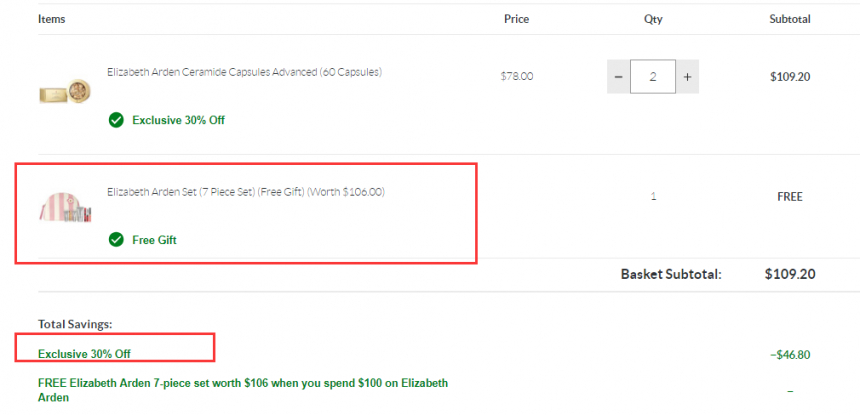Click the Subtotal column header
The height and width of the screenshot is (415, 860).
790,19
